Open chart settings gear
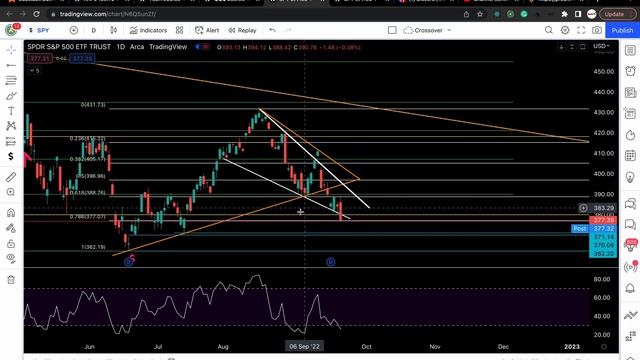The width and height of the screenshot is (640, 360). 565,30
